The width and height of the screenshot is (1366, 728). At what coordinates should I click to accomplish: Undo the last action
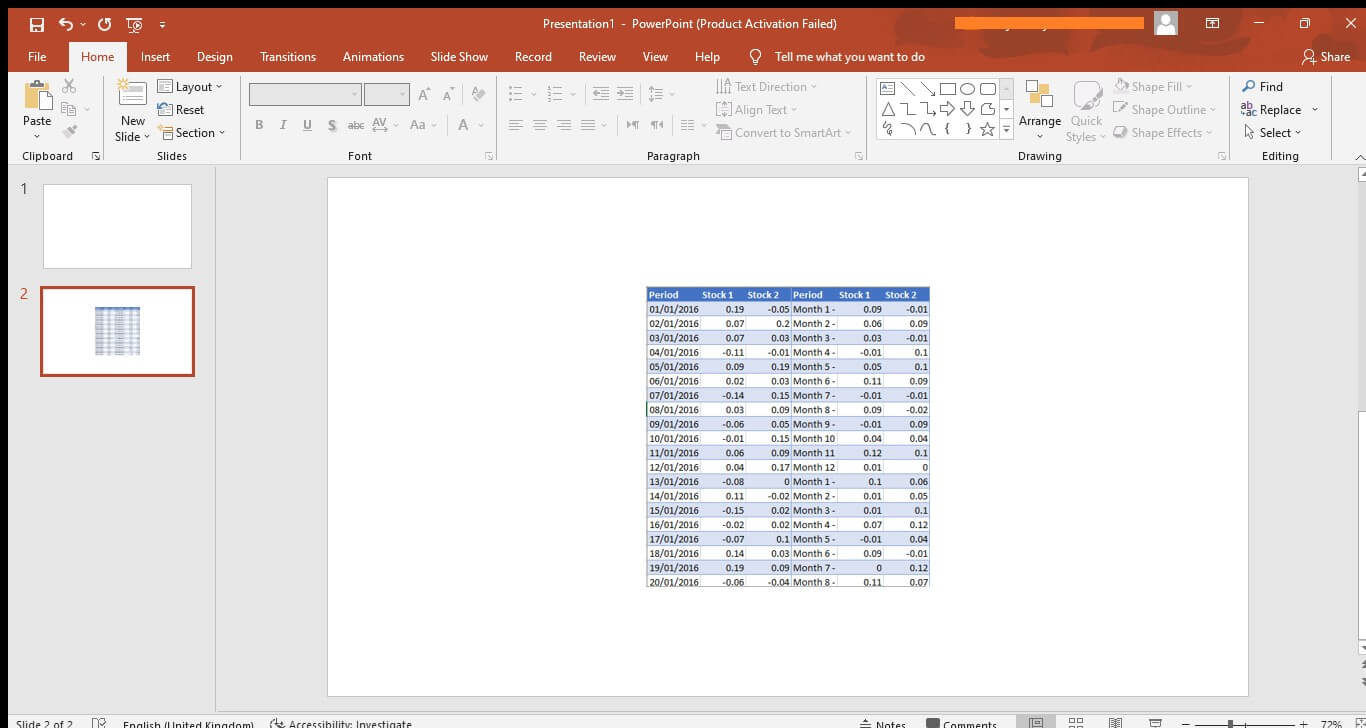point(65,24)
